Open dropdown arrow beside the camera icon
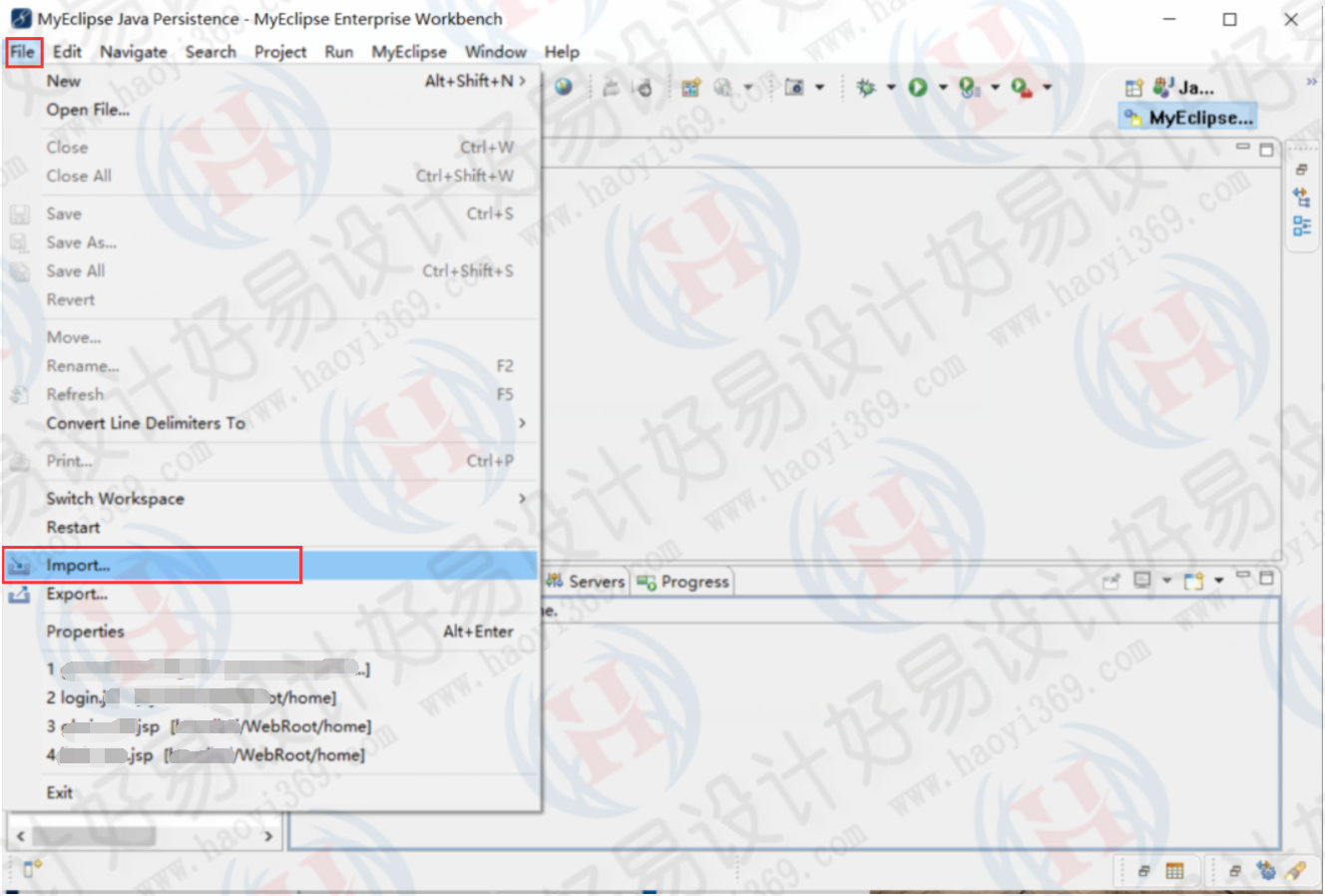This screenshot has height=896, width=1325. [820, 88]
